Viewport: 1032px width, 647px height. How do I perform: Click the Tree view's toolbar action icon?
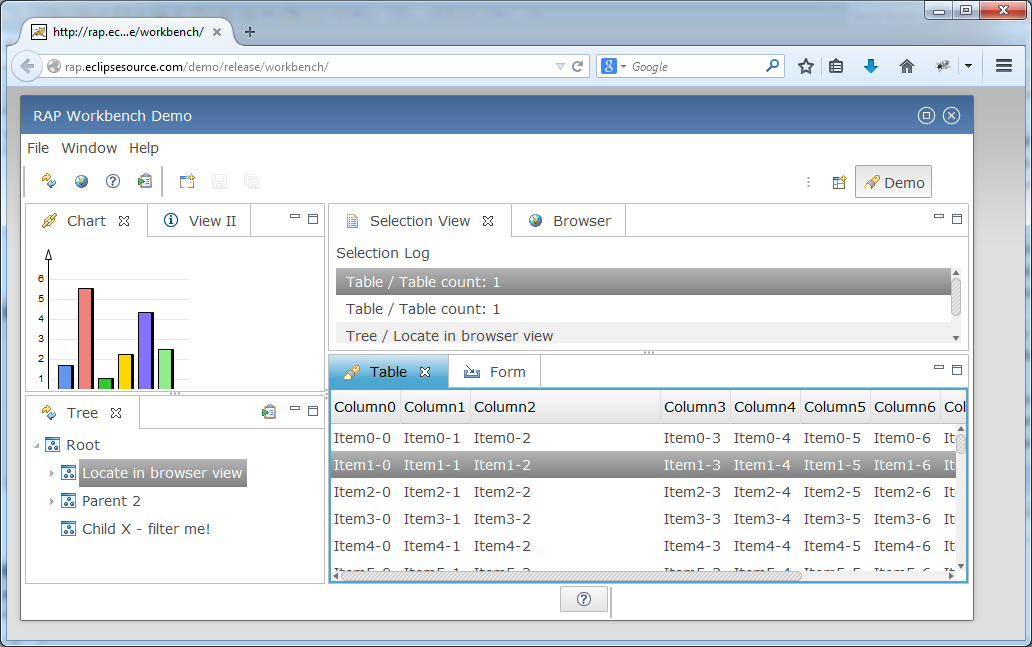(x=269, y=412)
